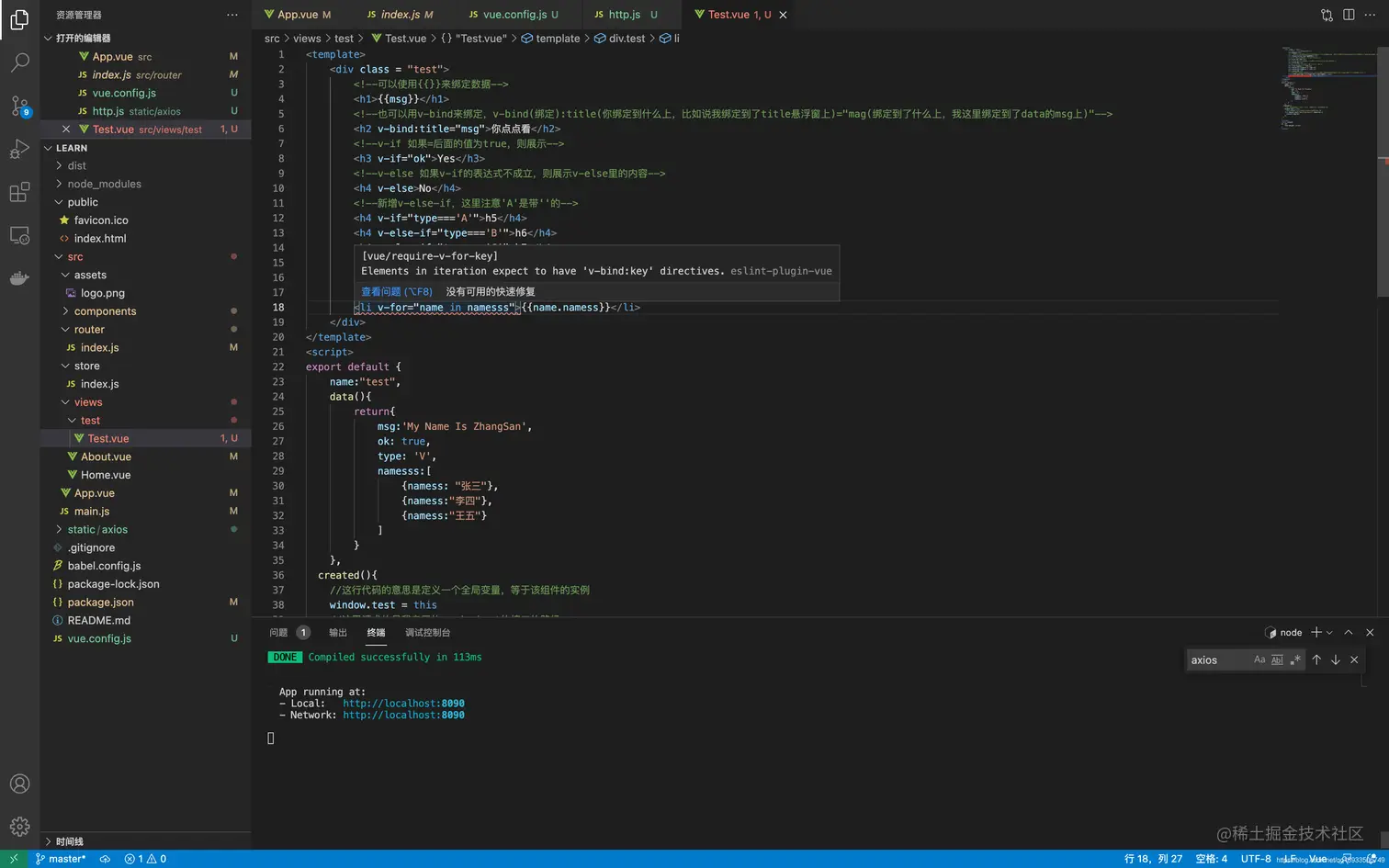Open the Remote Explorer view

19,235
